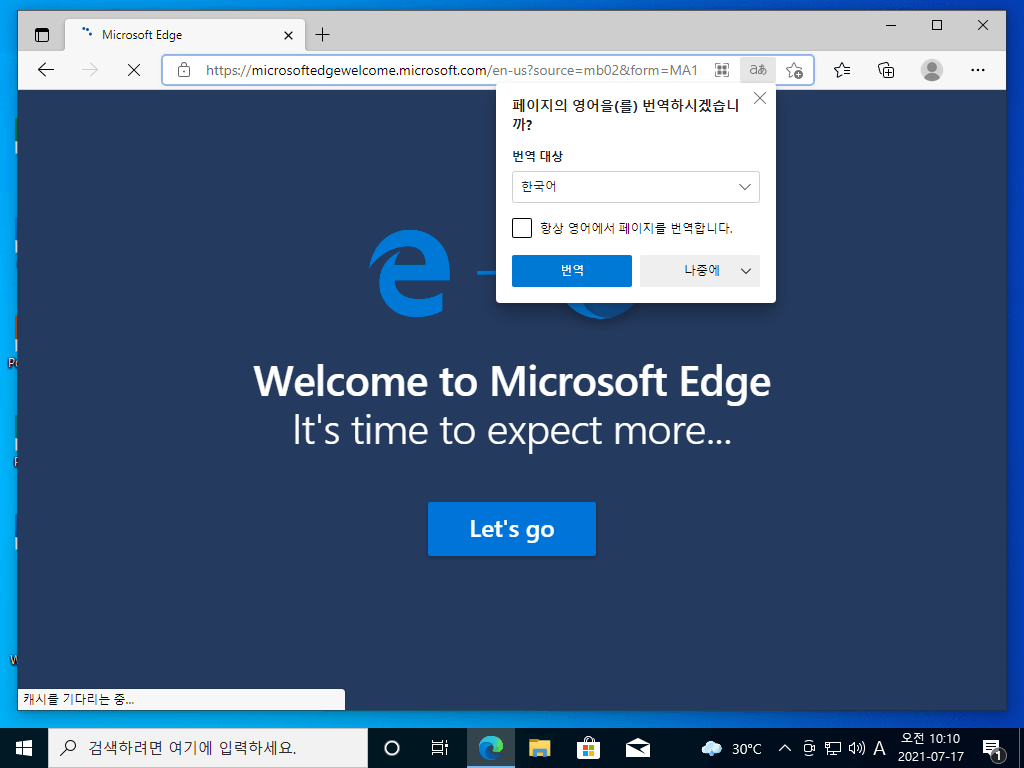Open the vertical tabs icon
The image size is (1024, 768).
[x=42, y=35]
